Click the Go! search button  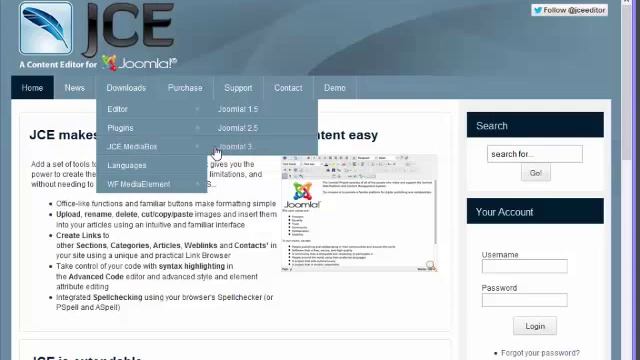(x=536, y=173)
